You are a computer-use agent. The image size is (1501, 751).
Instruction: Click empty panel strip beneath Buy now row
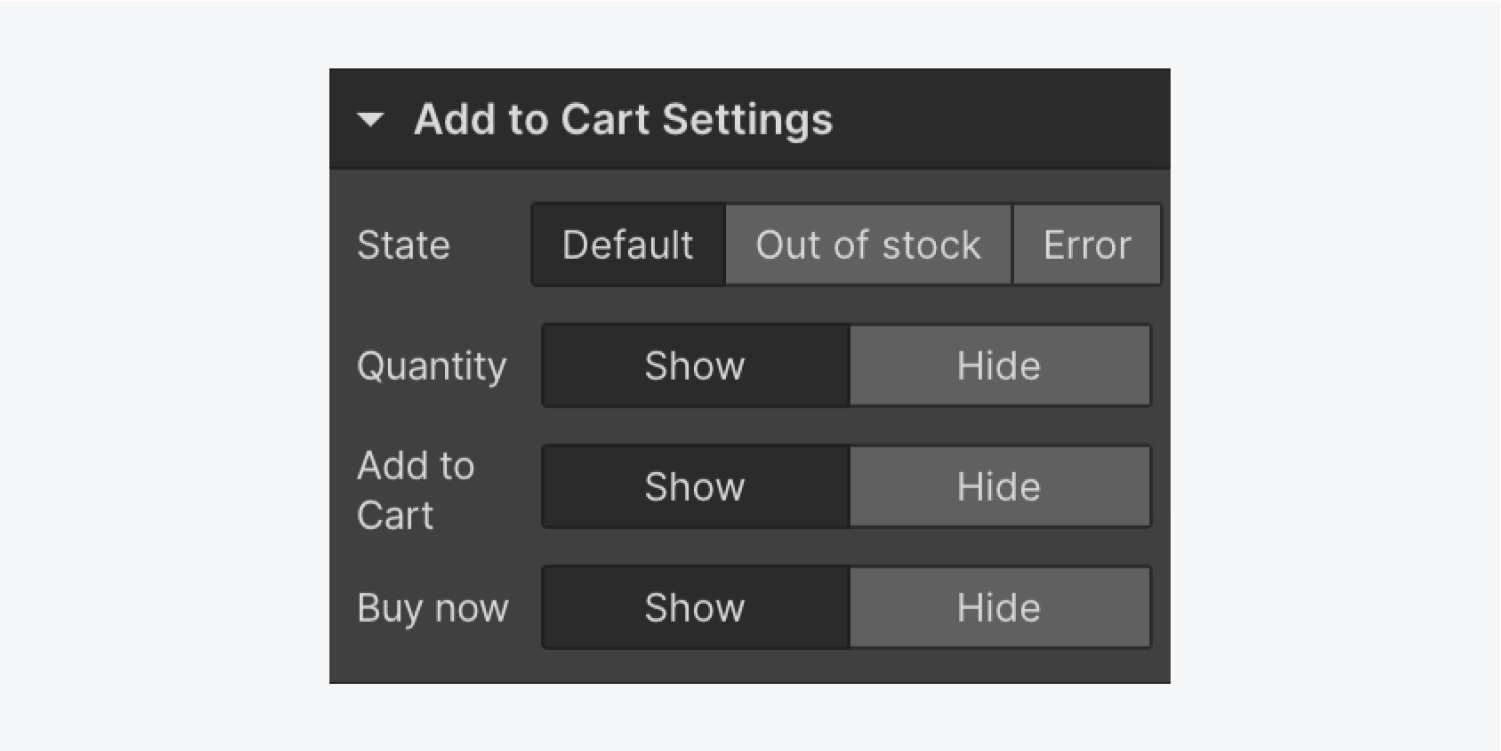(x=750, y=666)
